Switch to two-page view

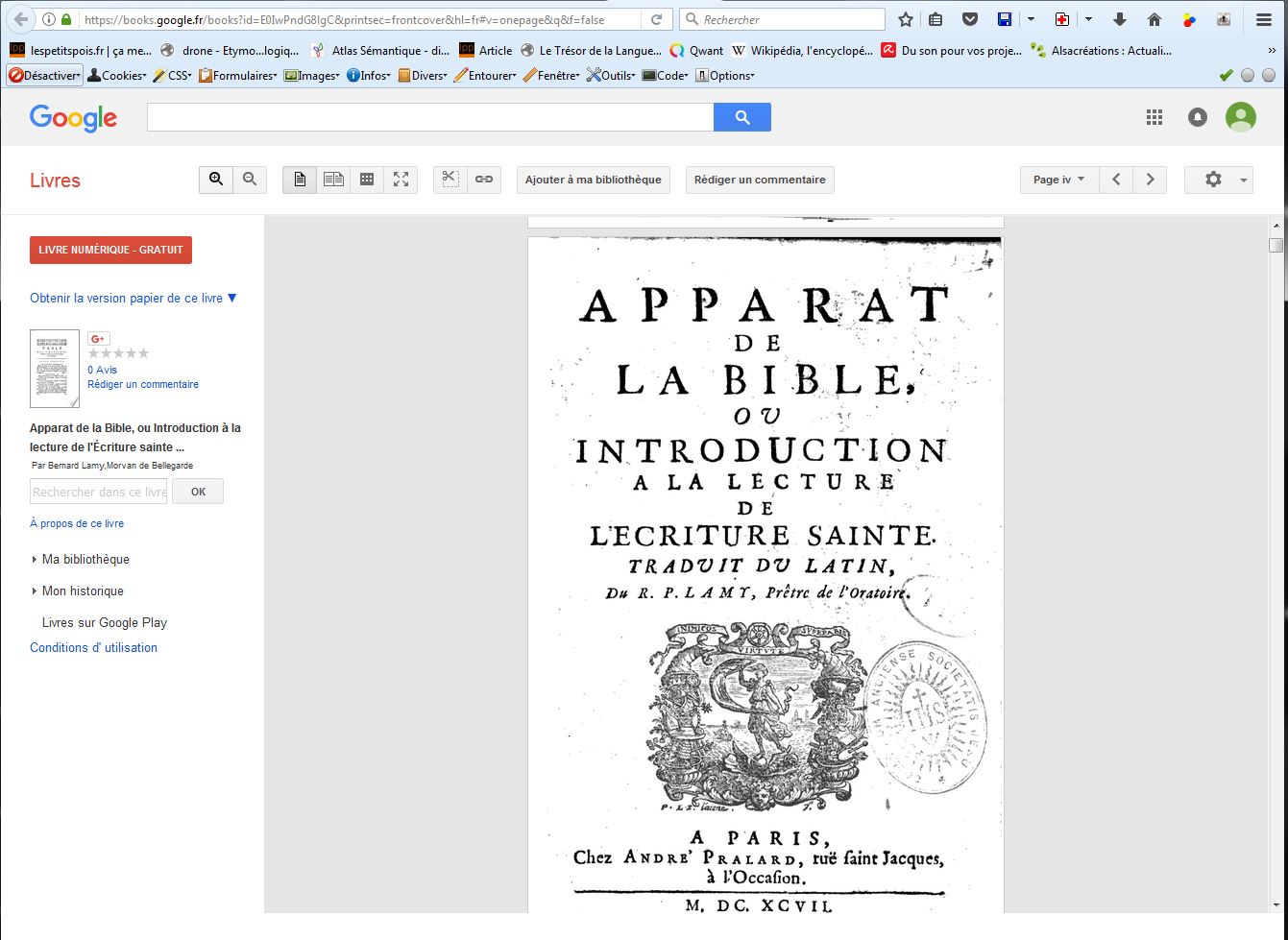click(x=333, y=180)
